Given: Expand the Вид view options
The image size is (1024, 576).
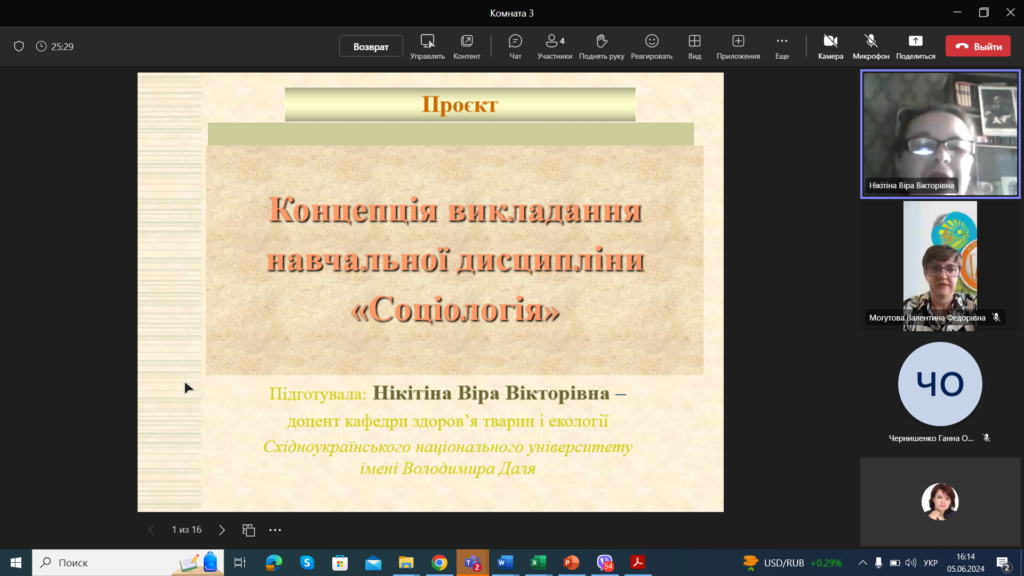Looking at the screenshot, I should [x=694, y=46].
